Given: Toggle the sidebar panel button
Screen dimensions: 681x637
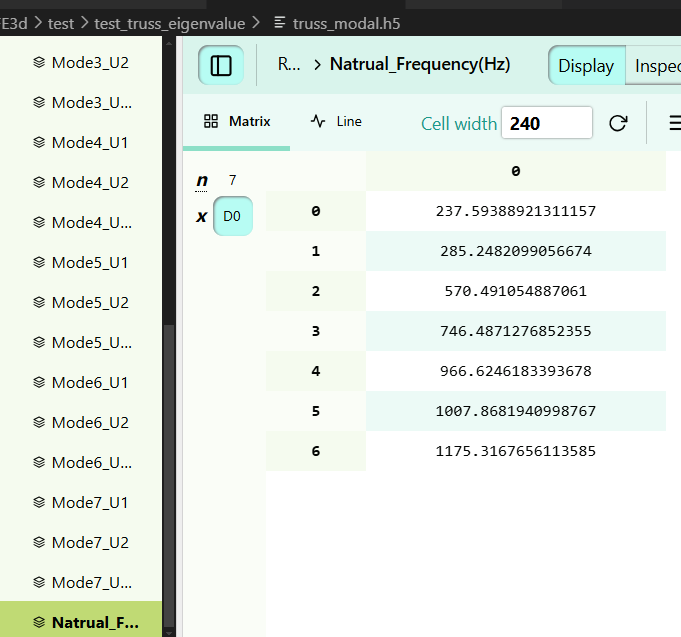Looking at the screenshot, I should click(221, 65).
